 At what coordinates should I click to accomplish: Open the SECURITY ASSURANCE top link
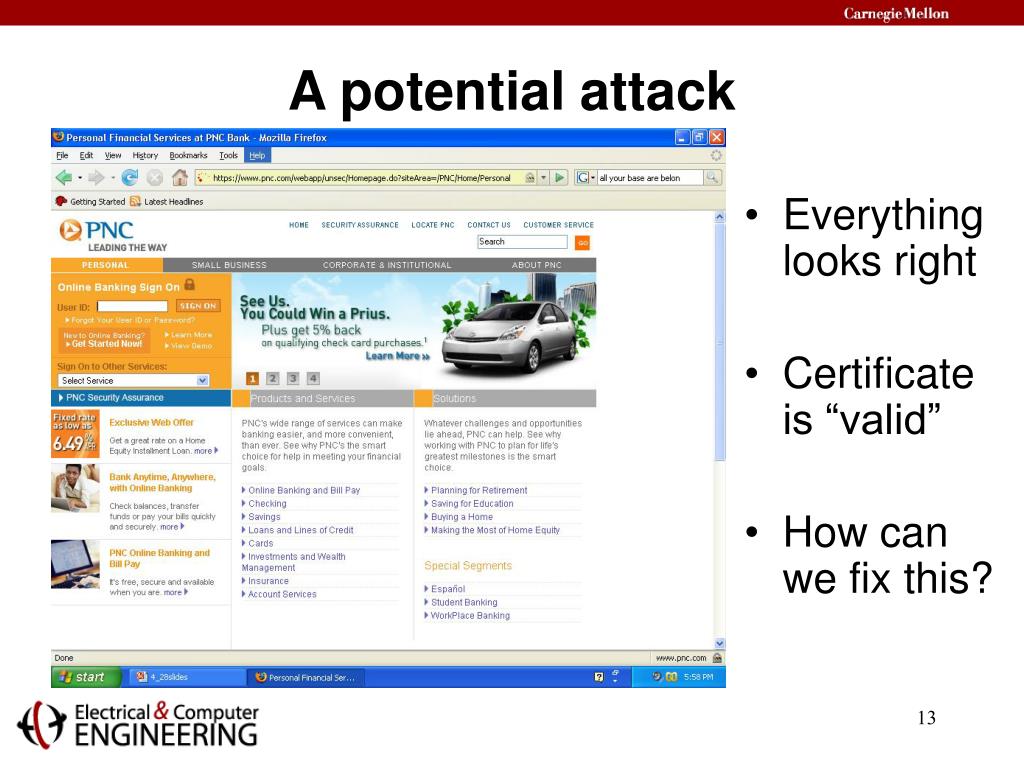tap(360, 225)
